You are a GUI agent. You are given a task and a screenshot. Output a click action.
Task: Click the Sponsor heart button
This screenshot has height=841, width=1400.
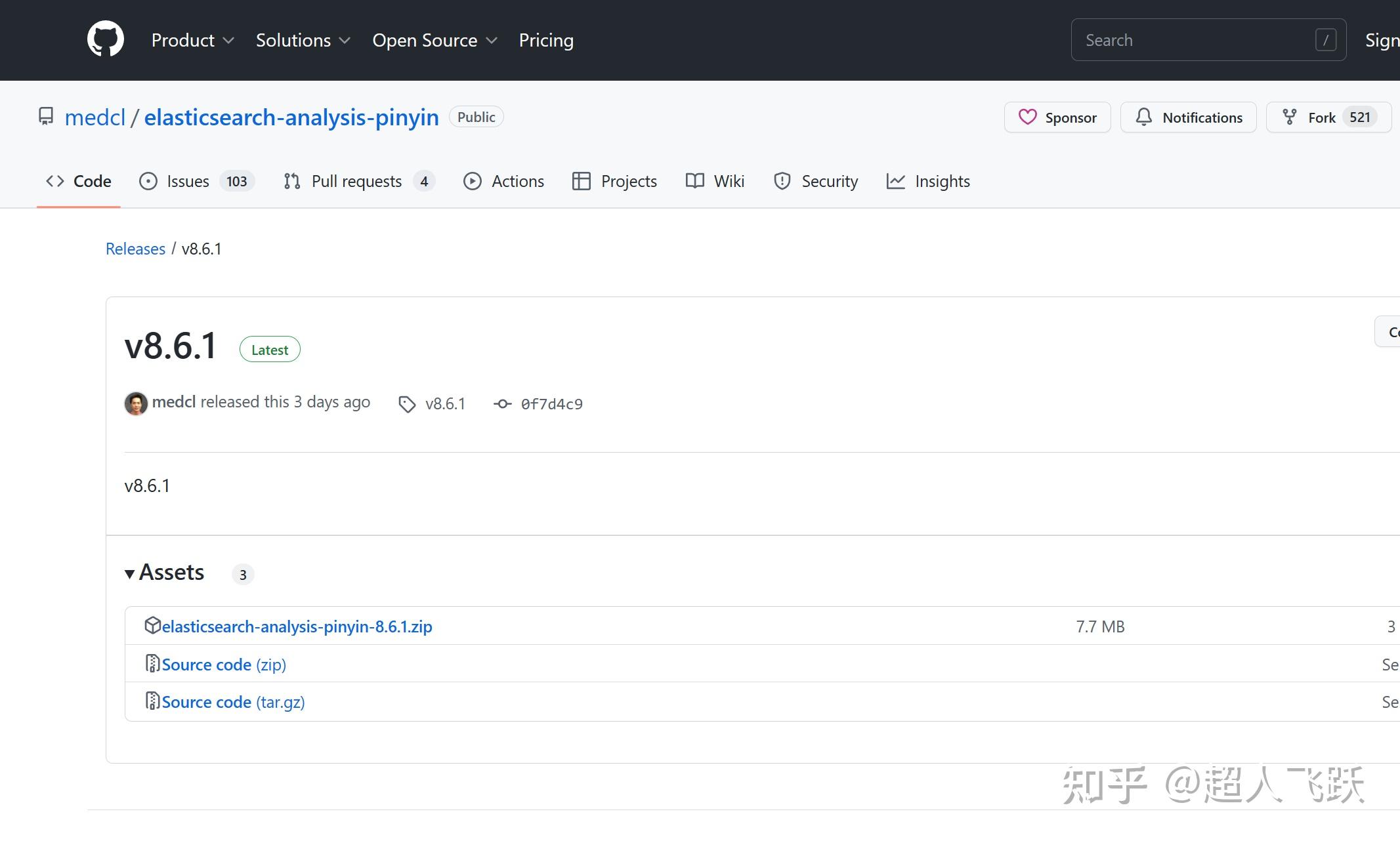(x=1057, y=117)
